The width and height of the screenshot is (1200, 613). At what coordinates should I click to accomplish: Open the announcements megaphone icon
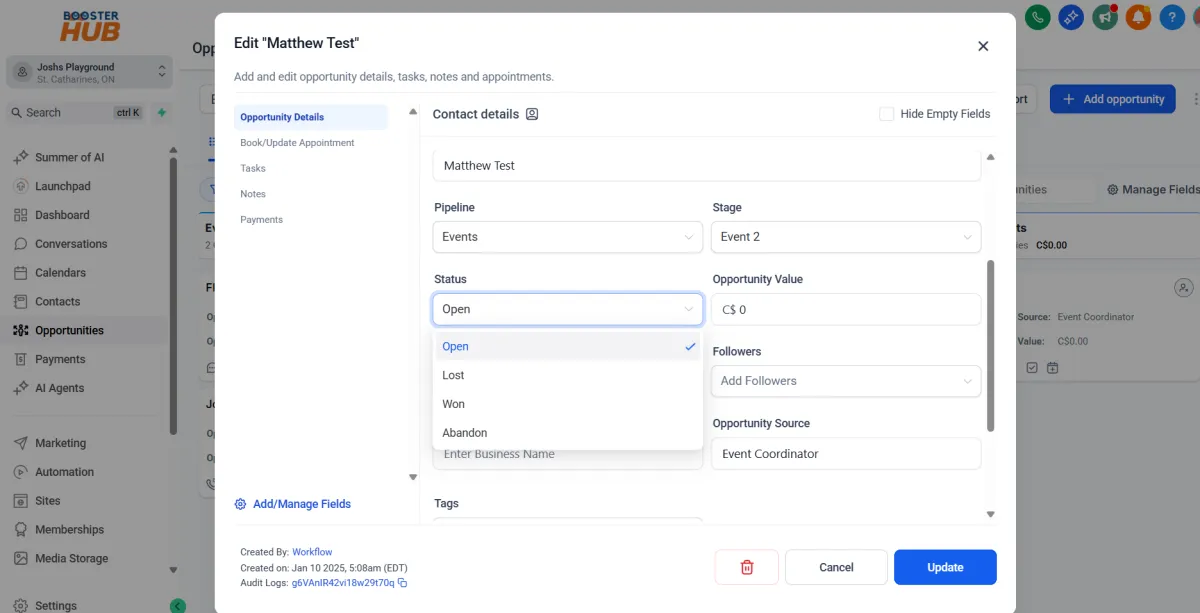1104,17
